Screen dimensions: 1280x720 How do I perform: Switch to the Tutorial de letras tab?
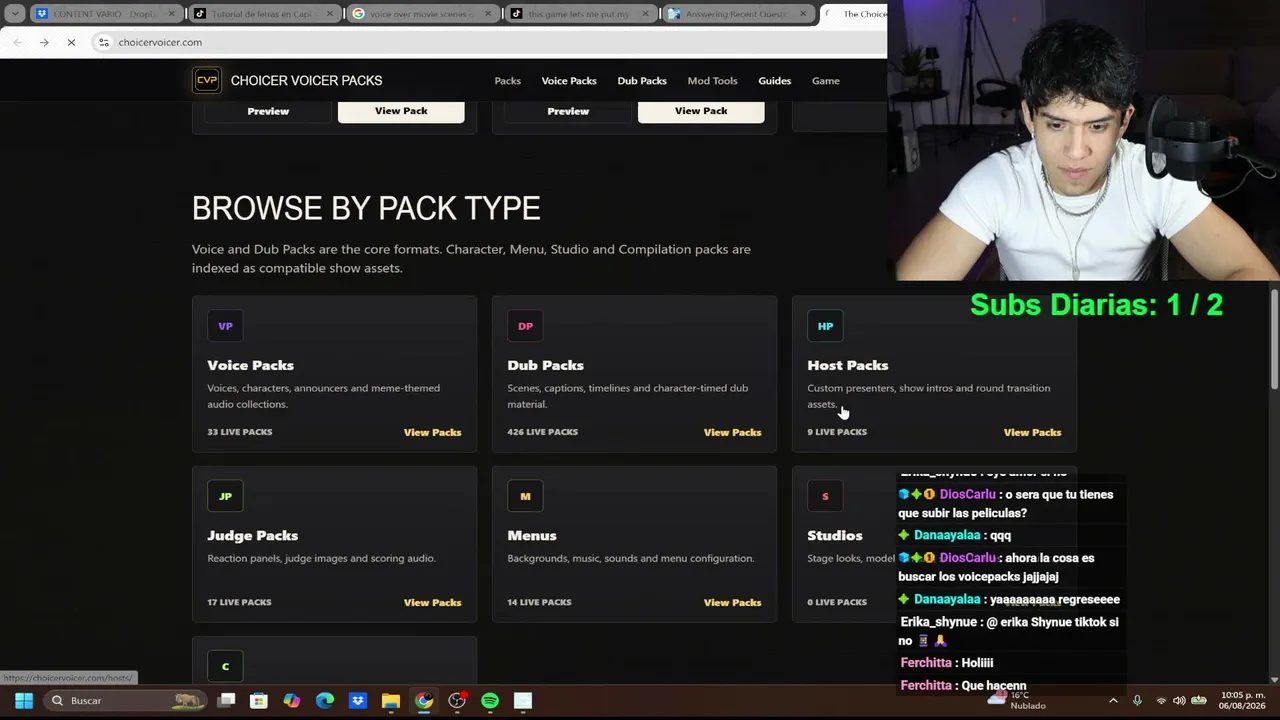point(265,14)
